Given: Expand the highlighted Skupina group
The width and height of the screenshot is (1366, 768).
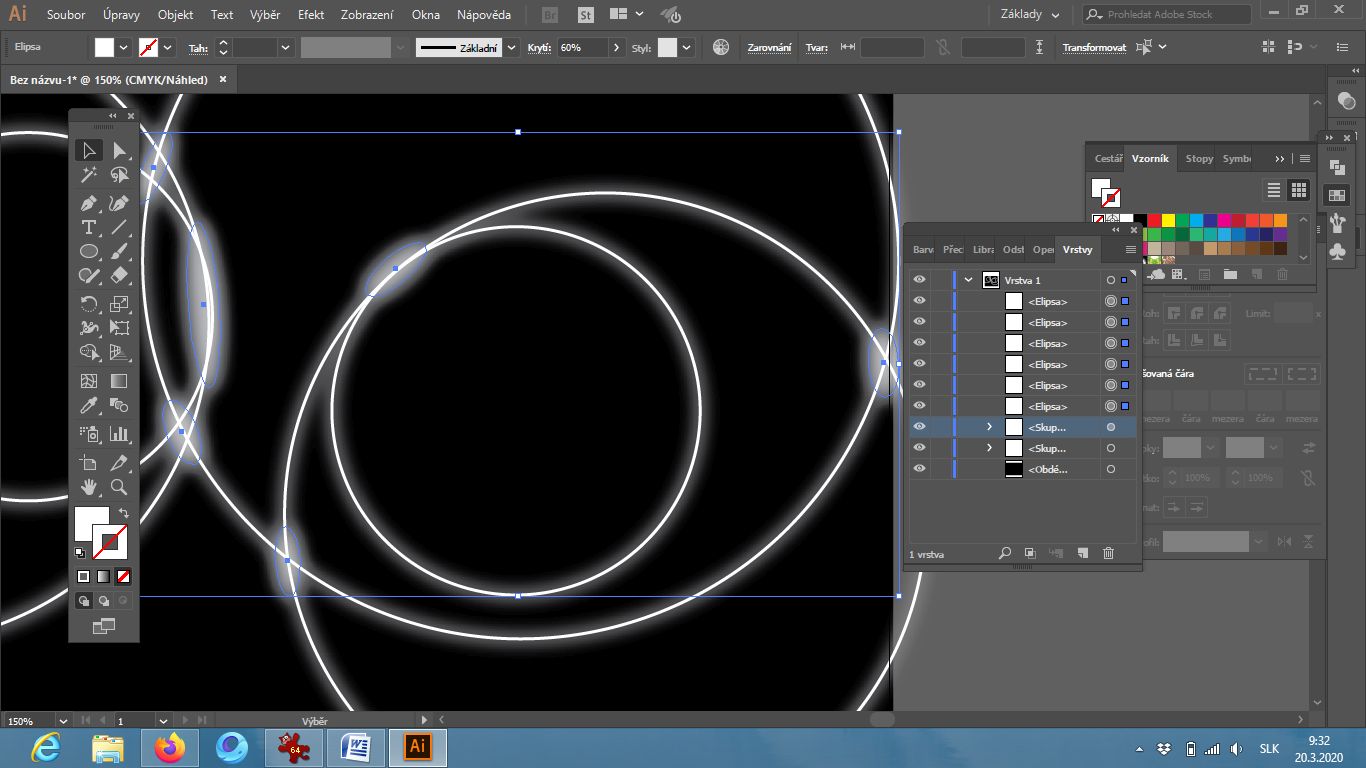Looking at the screenshot, I should [989, 427].
